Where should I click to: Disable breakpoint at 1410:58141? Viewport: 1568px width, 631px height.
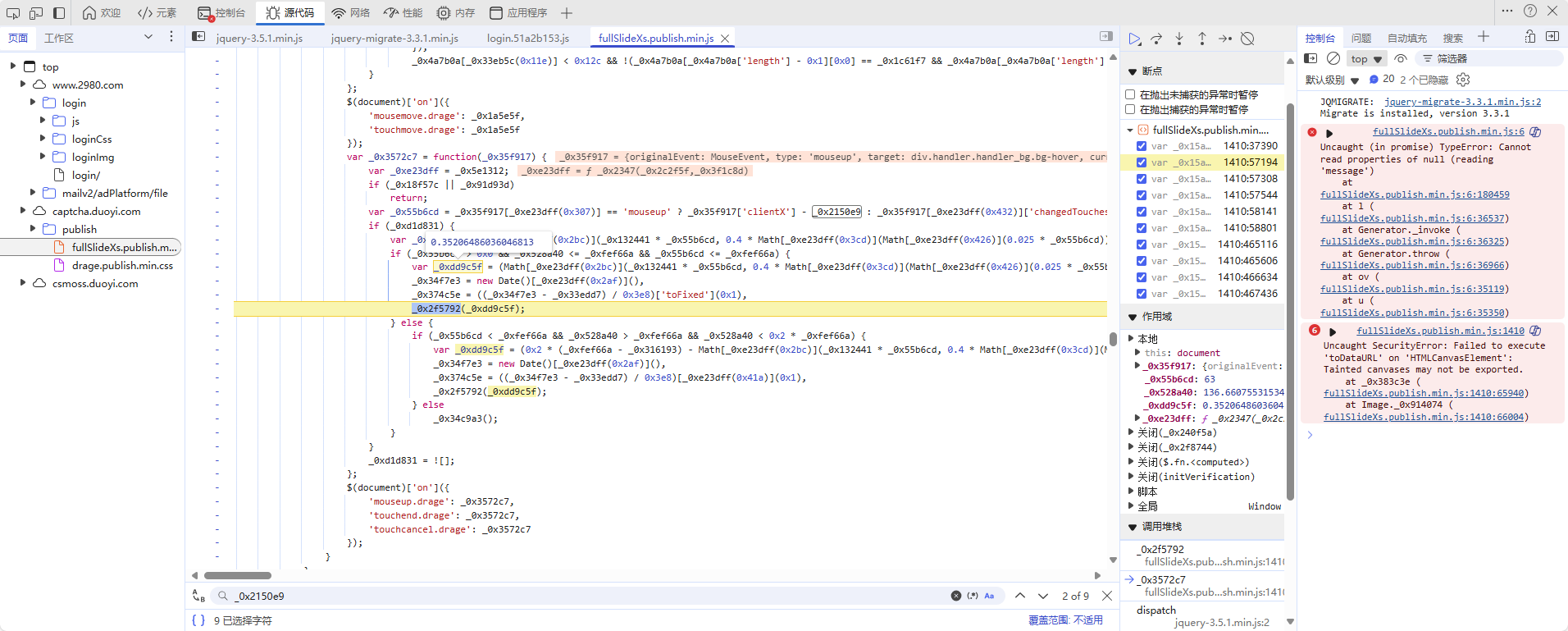click(1142, 212)
